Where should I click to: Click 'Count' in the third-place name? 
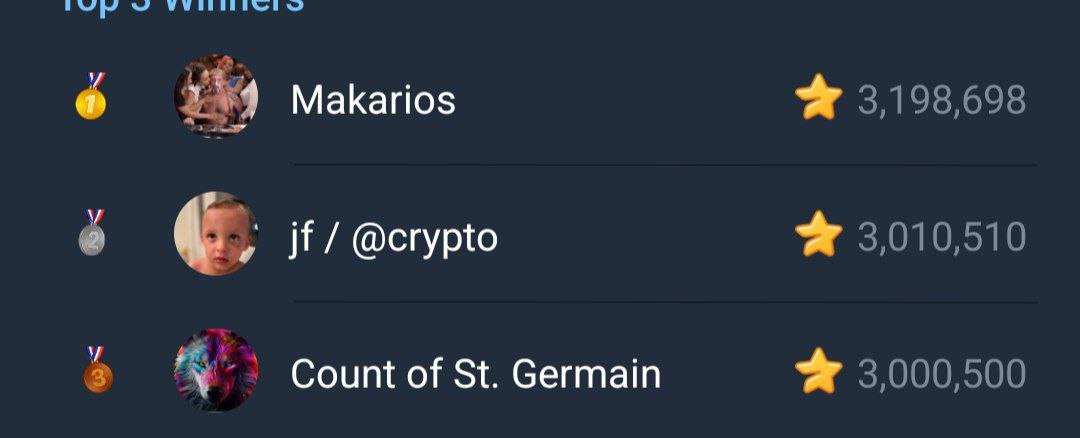coord(339,374)
